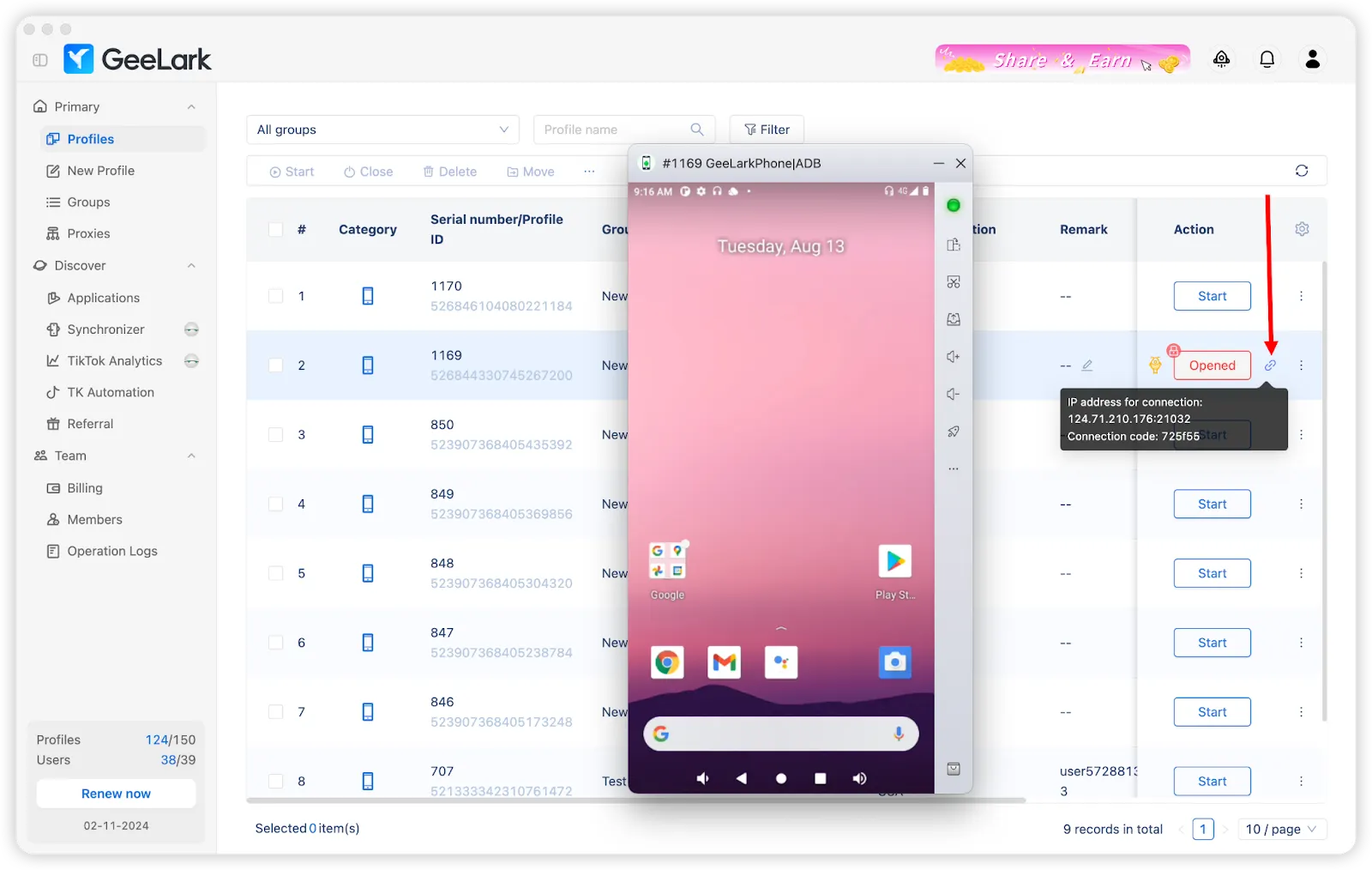Click the Profile name search field
Image resolution: width=1372 pixels, height=870 pixels.
613,130
